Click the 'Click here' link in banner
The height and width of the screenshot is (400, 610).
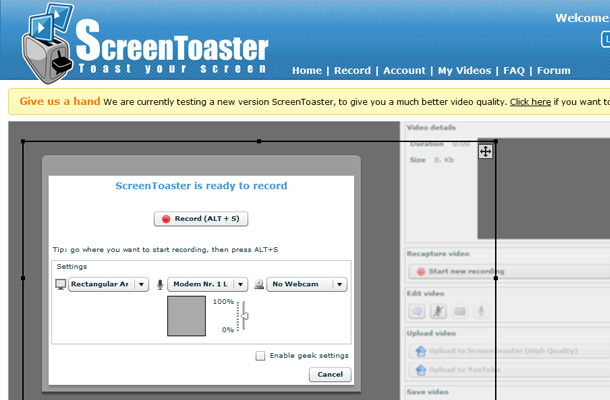(530, 102)
